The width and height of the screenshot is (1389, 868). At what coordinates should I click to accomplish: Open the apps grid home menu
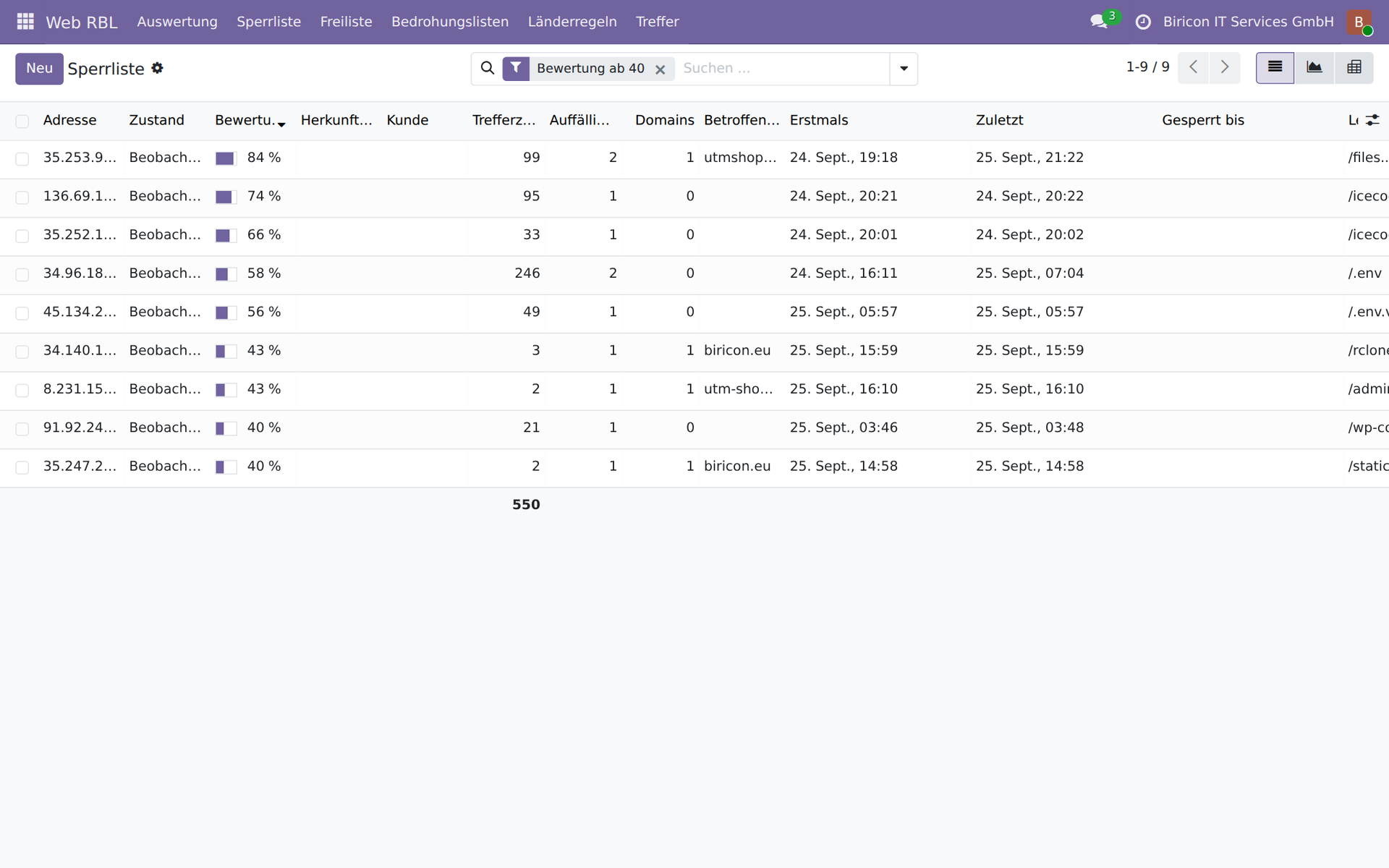pyautogui.click(x=25, y=22)
